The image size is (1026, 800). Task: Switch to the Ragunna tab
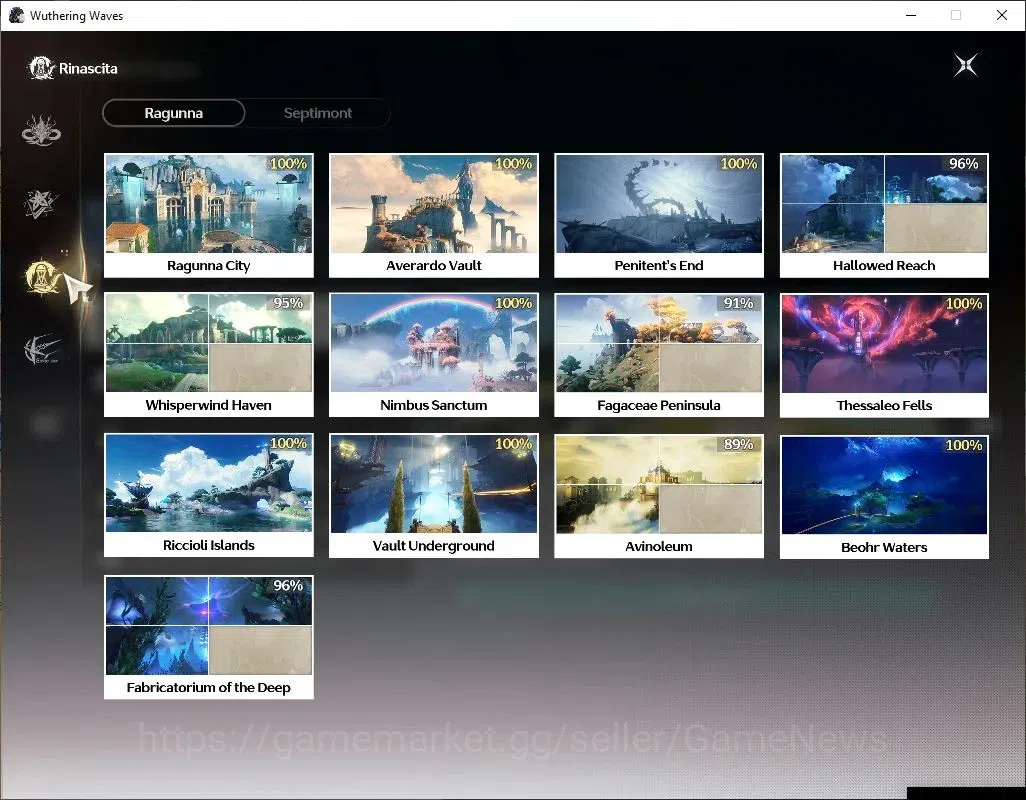pyautogui.click(x=173, y=113)
